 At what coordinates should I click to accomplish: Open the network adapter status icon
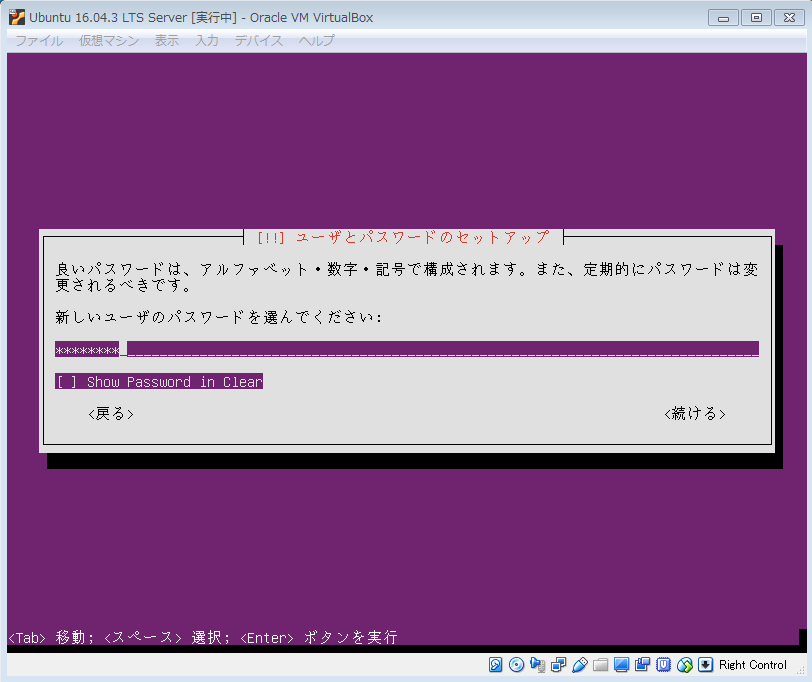point(559,665)
